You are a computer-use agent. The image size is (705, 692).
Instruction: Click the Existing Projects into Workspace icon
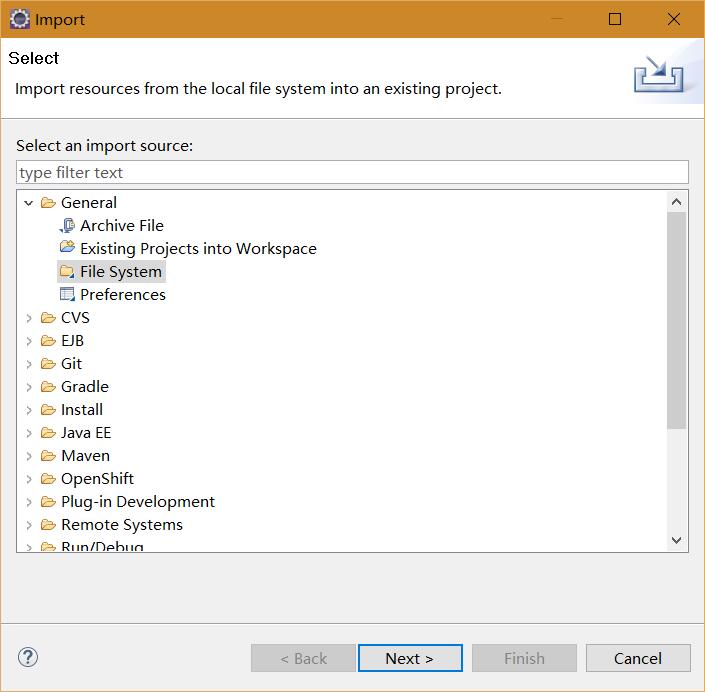coord(67,249)
